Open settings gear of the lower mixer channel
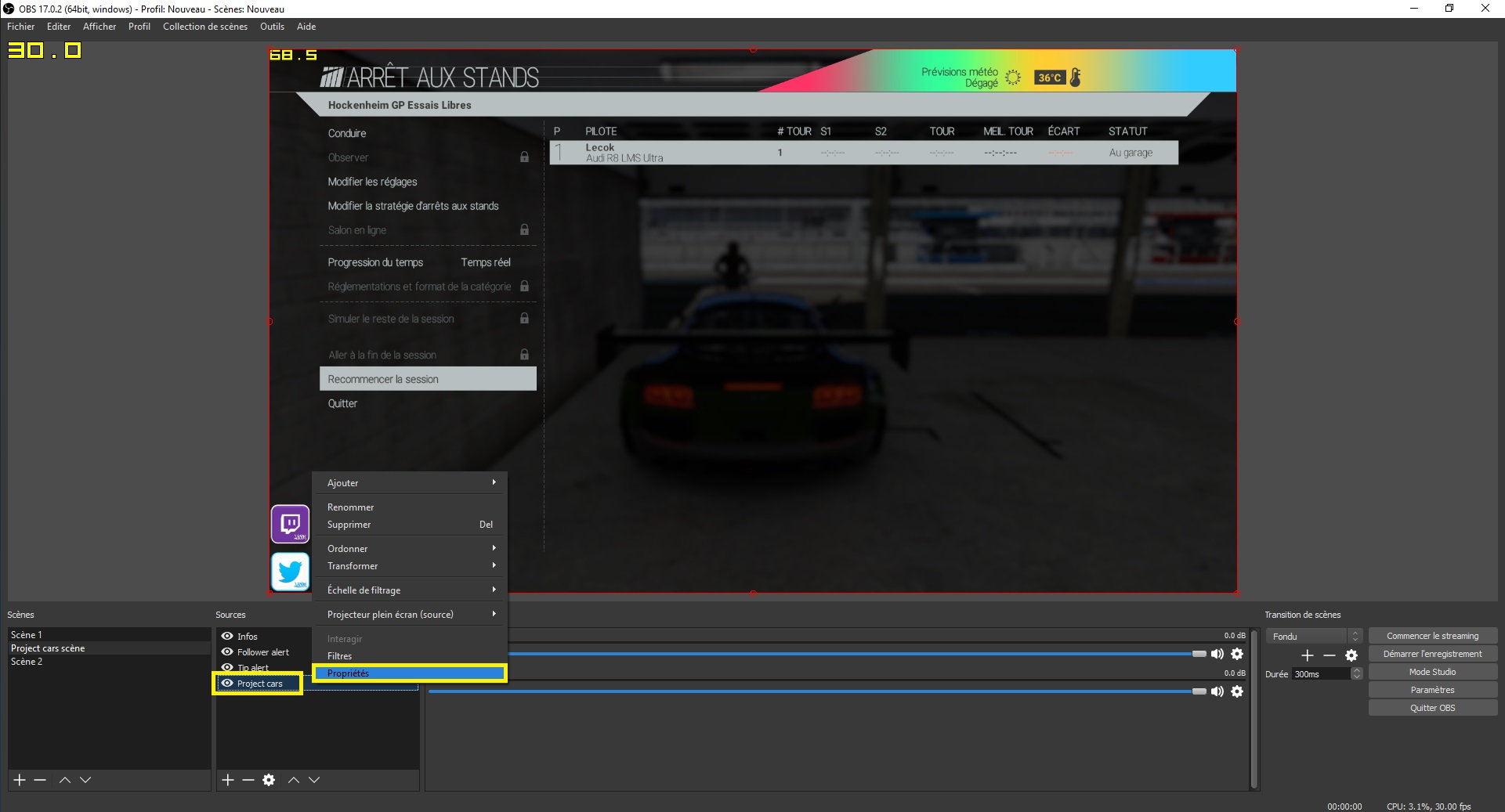Screen dimensions: 1505x812 point(1237,691)
